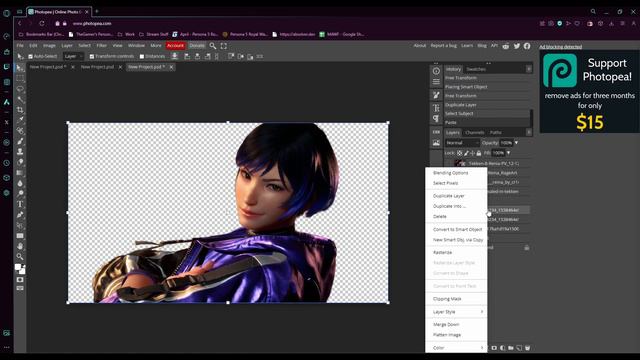640x360 pixels.
Task: Open the Paragraph panel icon
Action: point(436,118)
